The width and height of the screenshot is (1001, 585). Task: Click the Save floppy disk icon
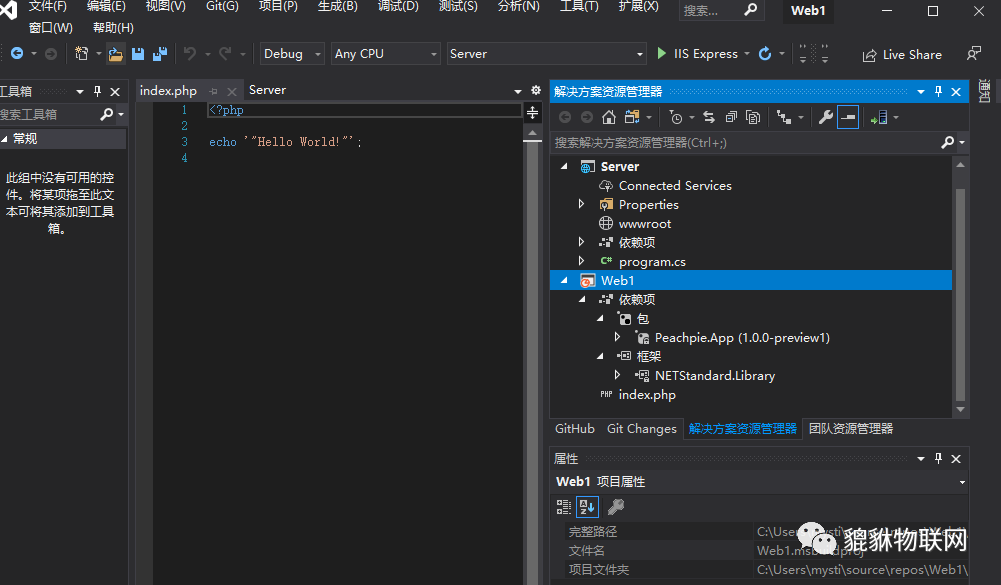point(138,54)
